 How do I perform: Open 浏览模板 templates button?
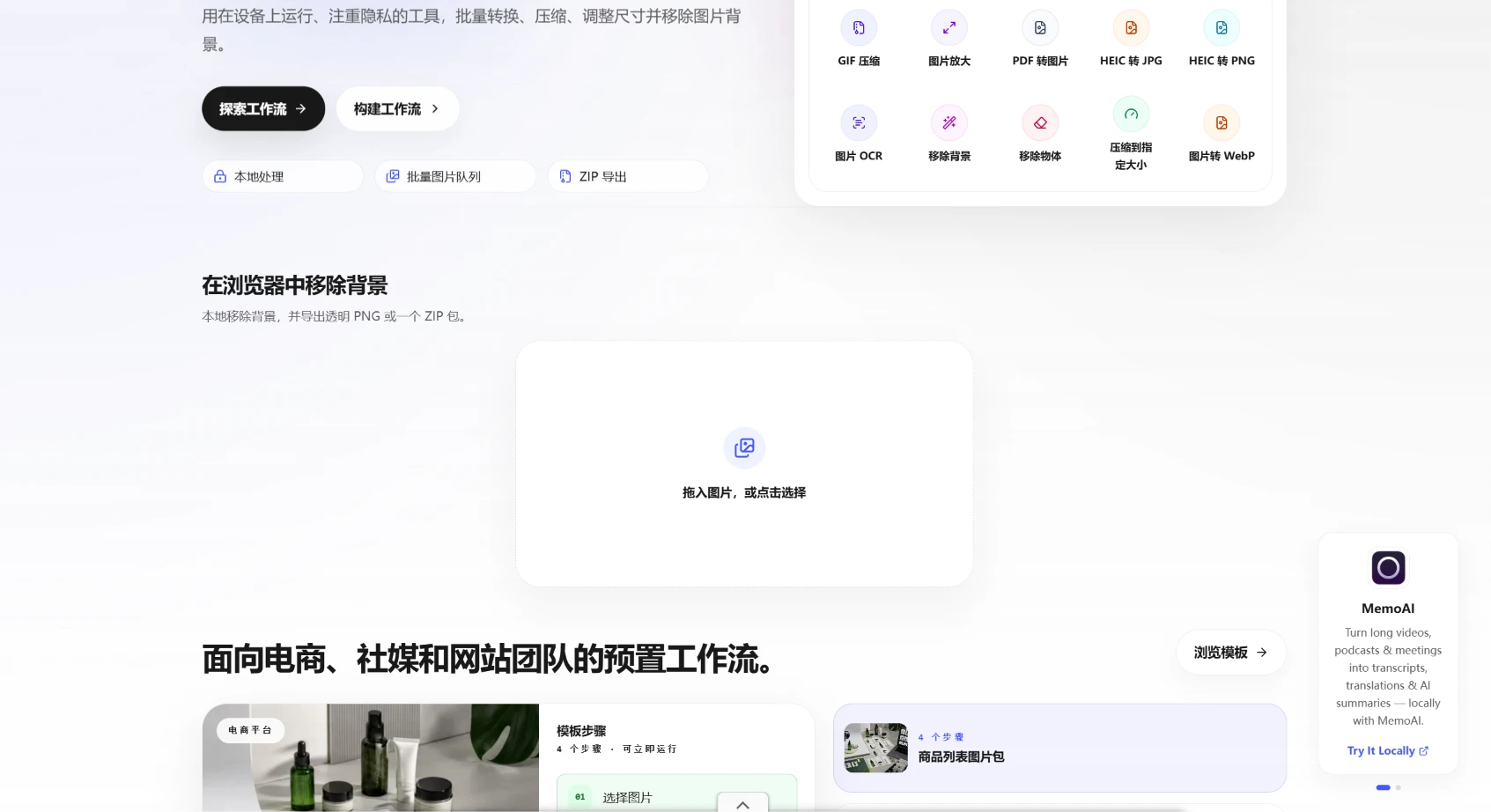[x=1231, y=653]
